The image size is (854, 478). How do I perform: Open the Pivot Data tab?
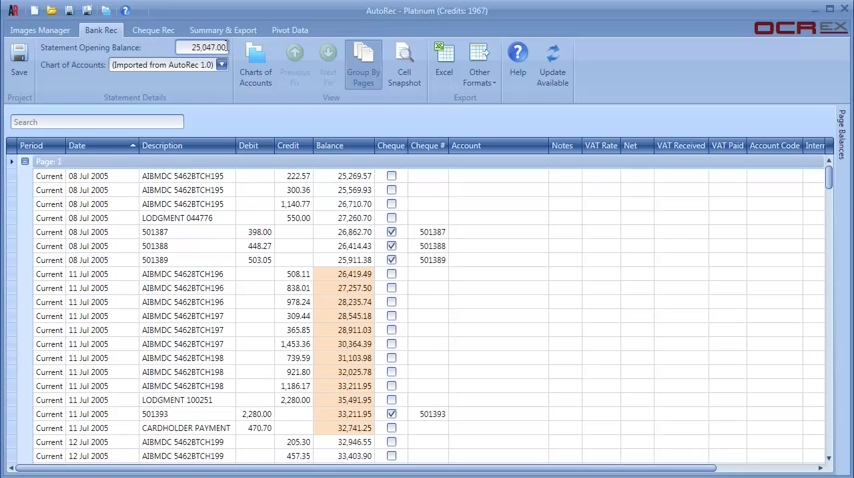[x=290, y=30]
